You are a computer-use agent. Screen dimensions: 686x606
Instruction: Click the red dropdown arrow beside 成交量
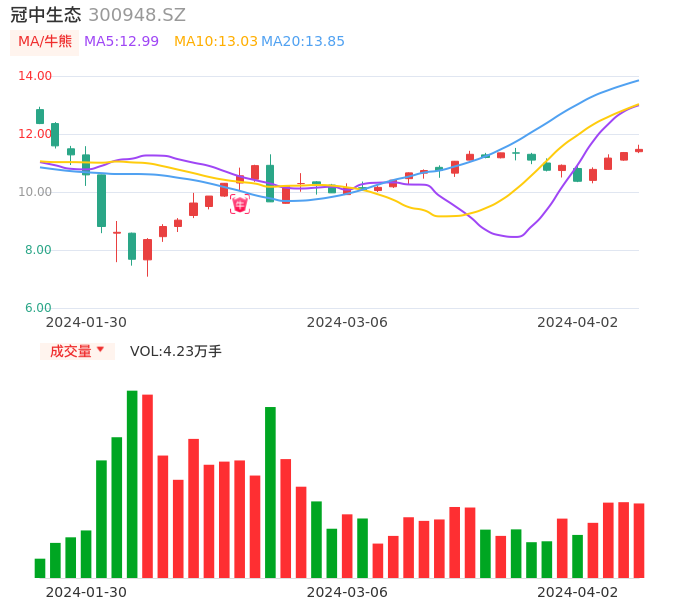[100, 350]
